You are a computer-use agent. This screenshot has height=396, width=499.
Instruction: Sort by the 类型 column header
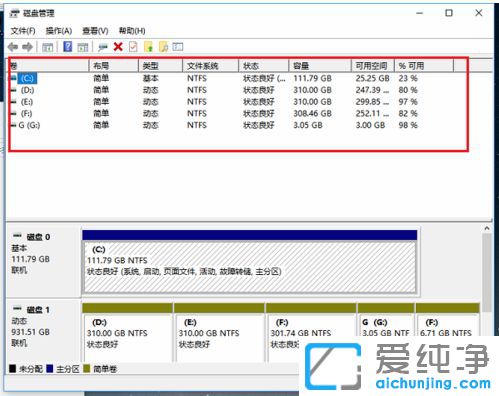point(161,66)
